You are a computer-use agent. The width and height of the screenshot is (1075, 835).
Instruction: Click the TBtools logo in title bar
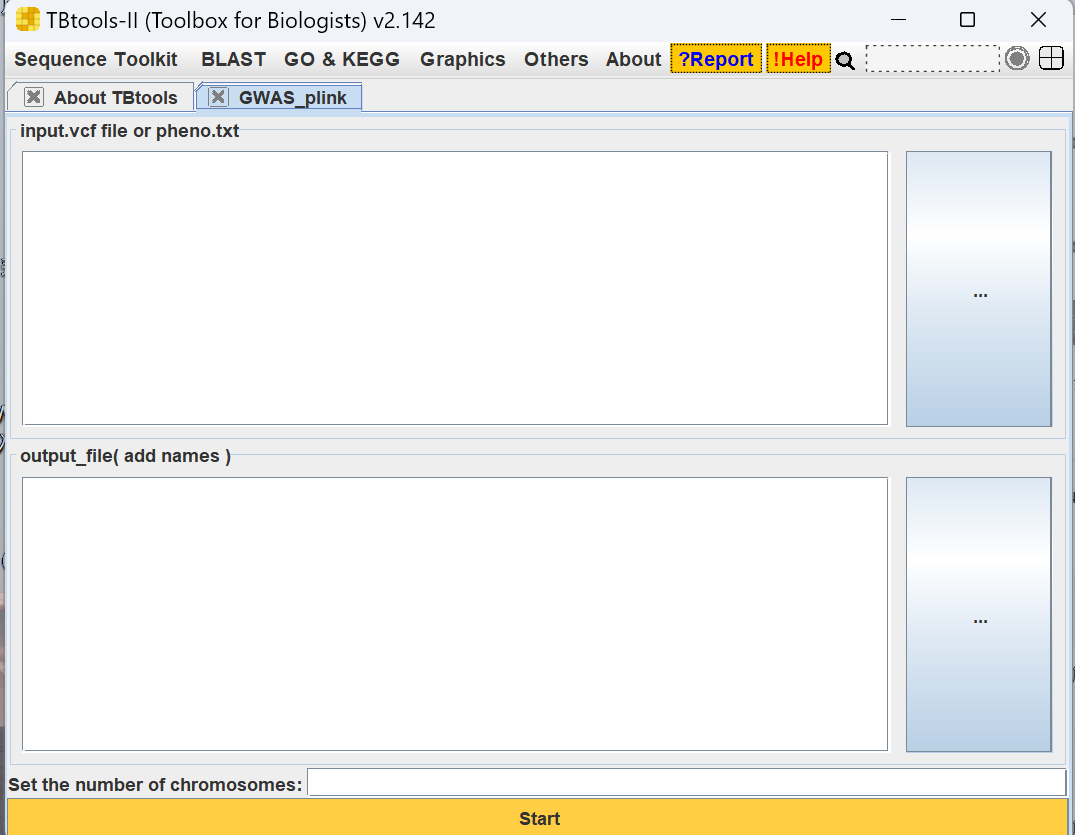[28, 20]
